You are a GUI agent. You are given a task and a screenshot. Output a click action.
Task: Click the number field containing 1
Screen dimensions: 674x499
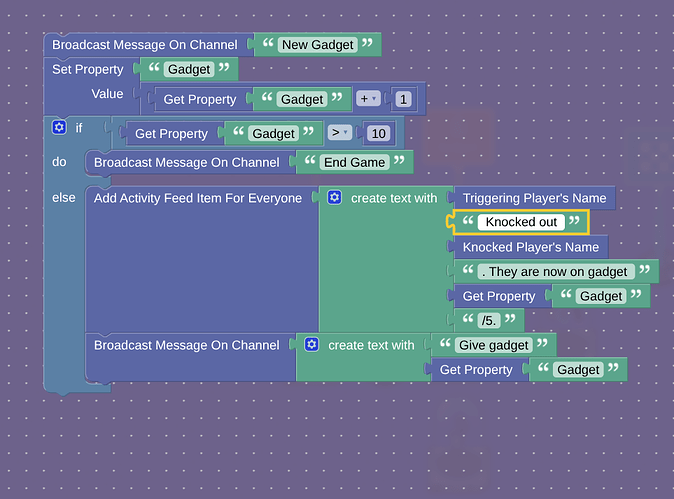point(403,99)
